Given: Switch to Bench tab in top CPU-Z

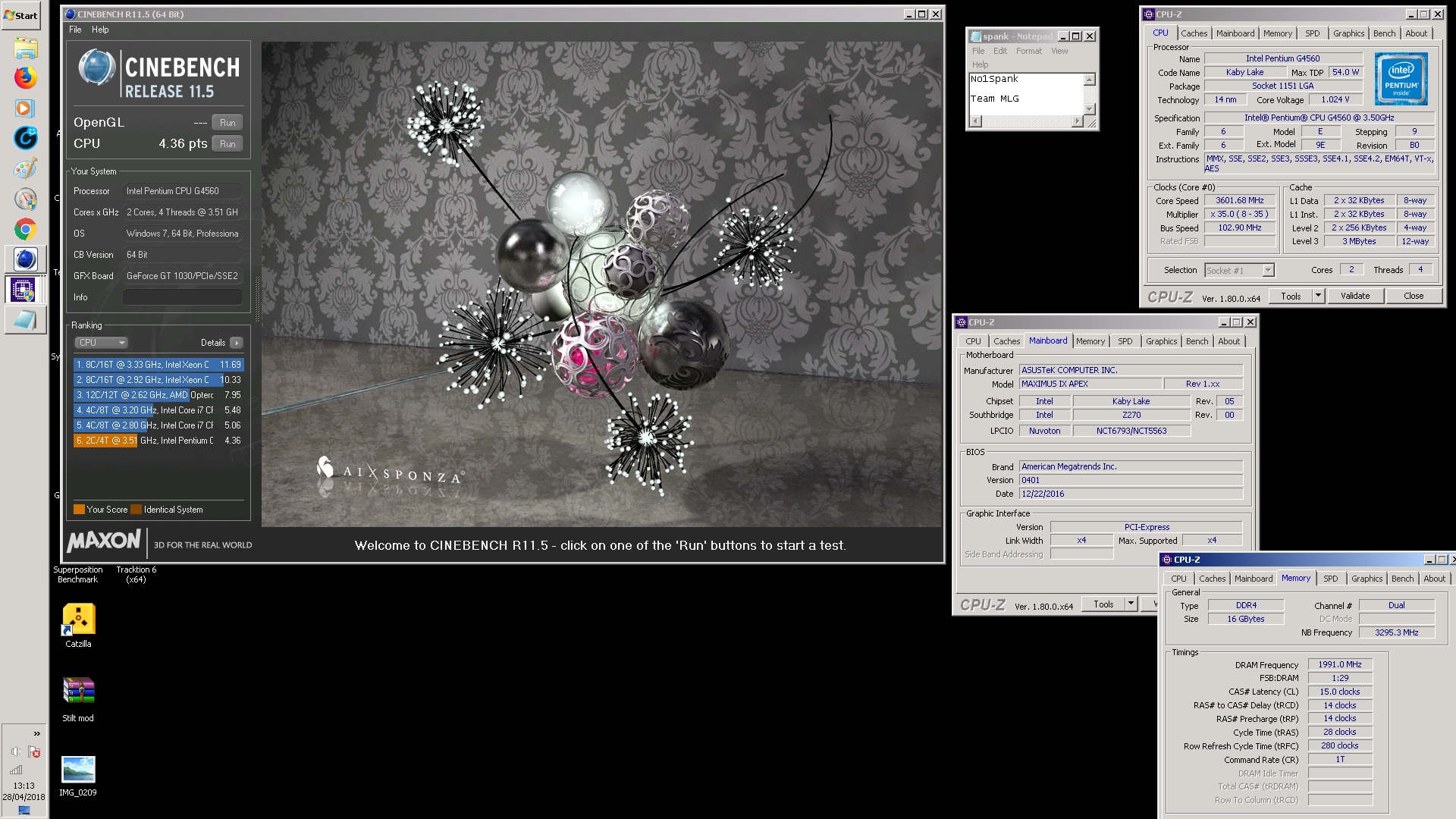Looking at the screenshot, I should click(1385, 33).
